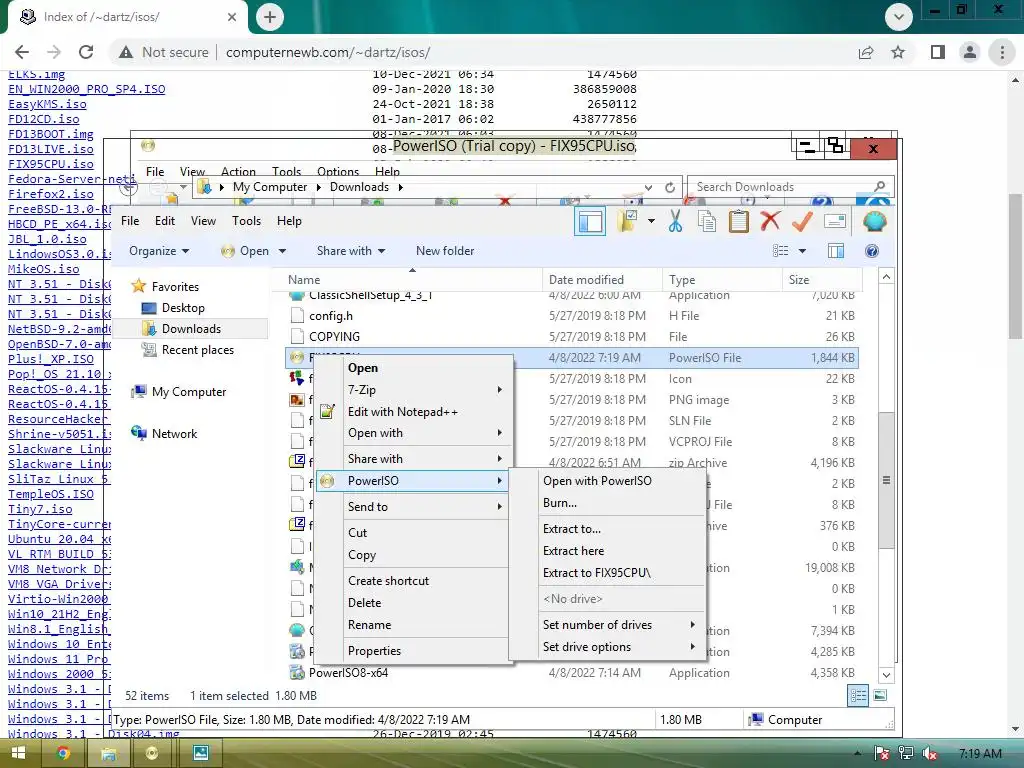1024x768 pixels.
Task: Click the Help question mark icon
Action: (x=871, y=251)
